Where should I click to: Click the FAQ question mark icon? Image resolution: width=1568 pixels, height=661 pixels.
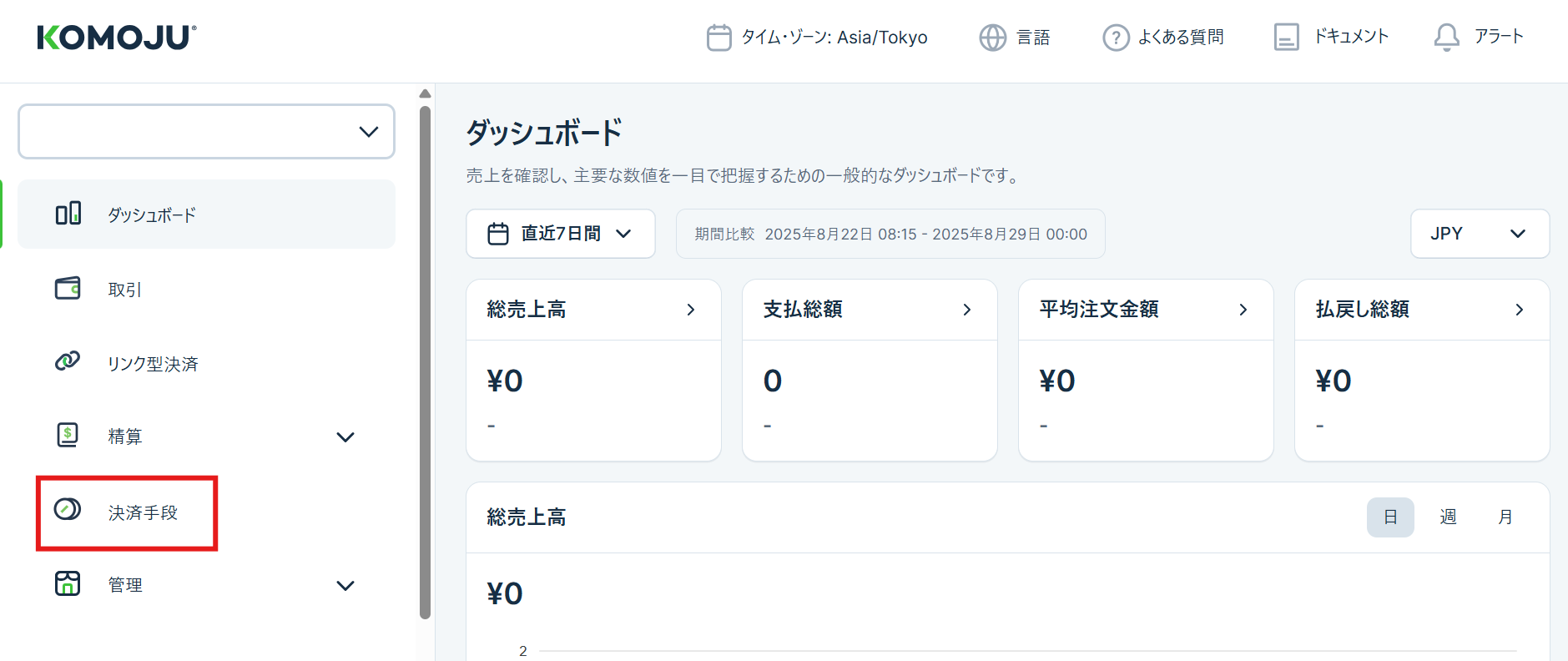click(x=1116, y=38)
